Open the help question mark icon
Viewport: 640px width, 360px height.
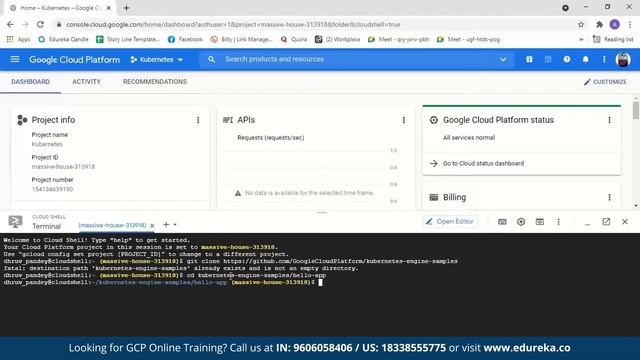(x=567, y=60)
